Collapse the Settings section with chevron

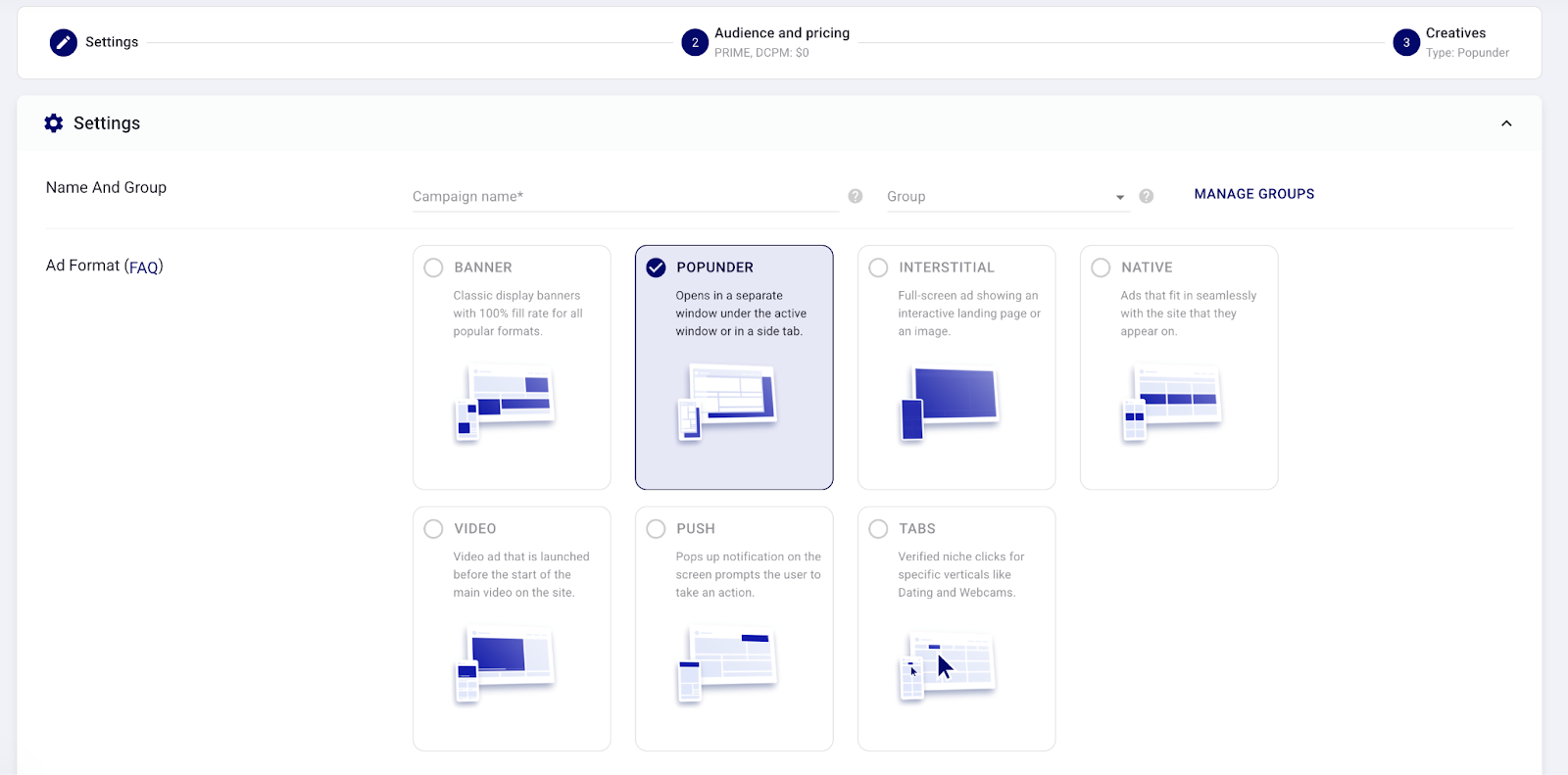coord(1506,123)
